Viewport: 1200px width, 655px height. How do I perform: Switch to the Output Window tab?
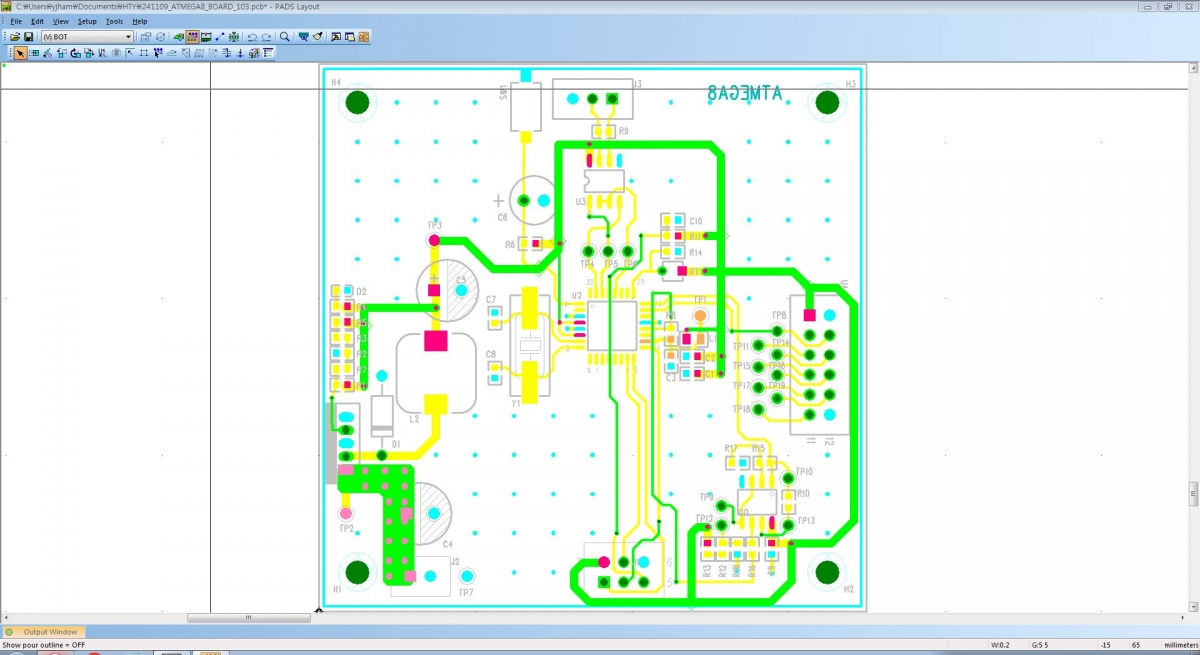point(44,632)
